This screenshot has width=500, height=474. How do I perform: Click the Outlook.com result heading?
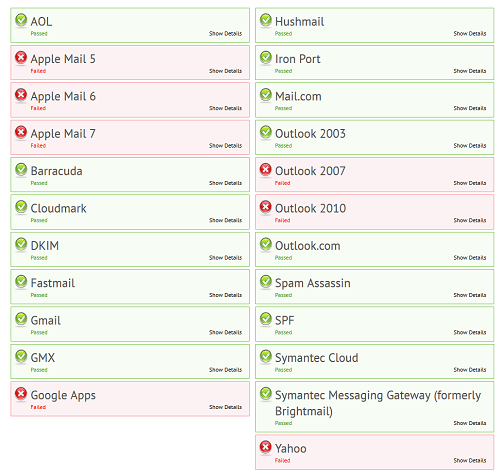coord(307,246)
